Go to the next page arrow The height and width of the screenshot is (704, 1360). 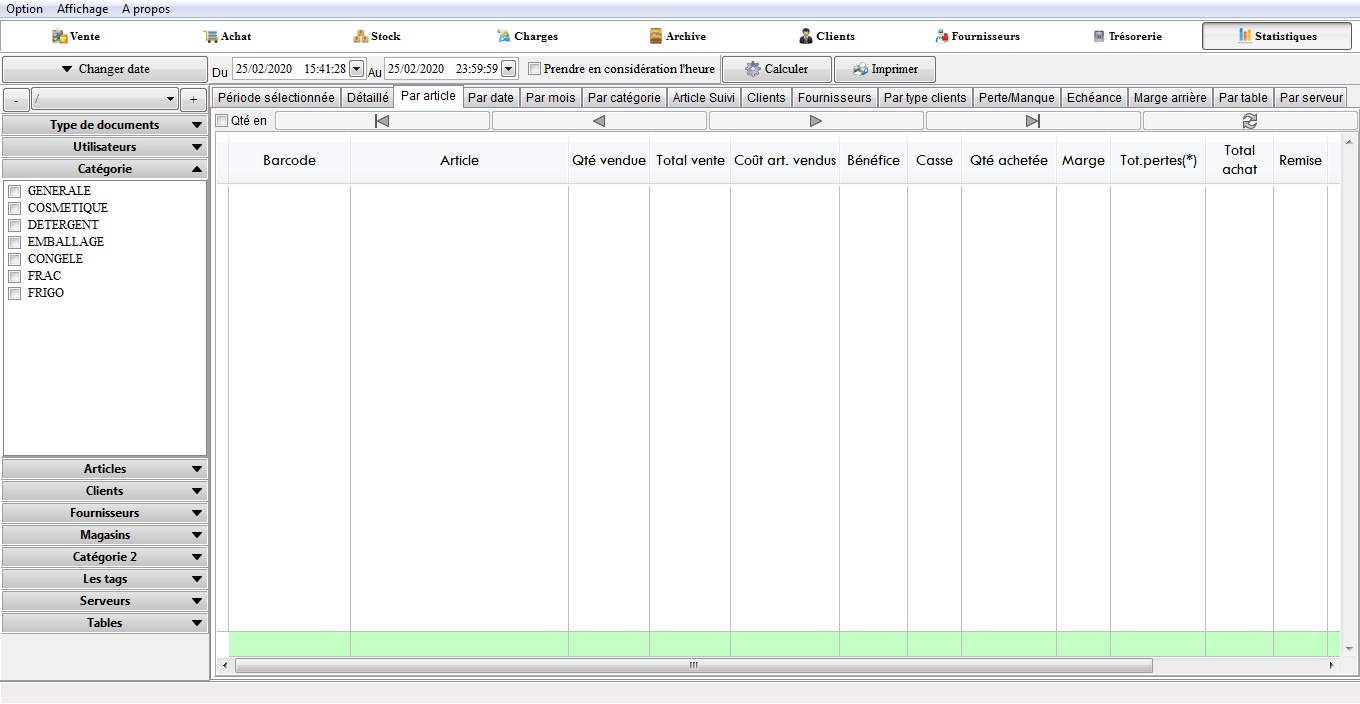[x=815, y=121]
